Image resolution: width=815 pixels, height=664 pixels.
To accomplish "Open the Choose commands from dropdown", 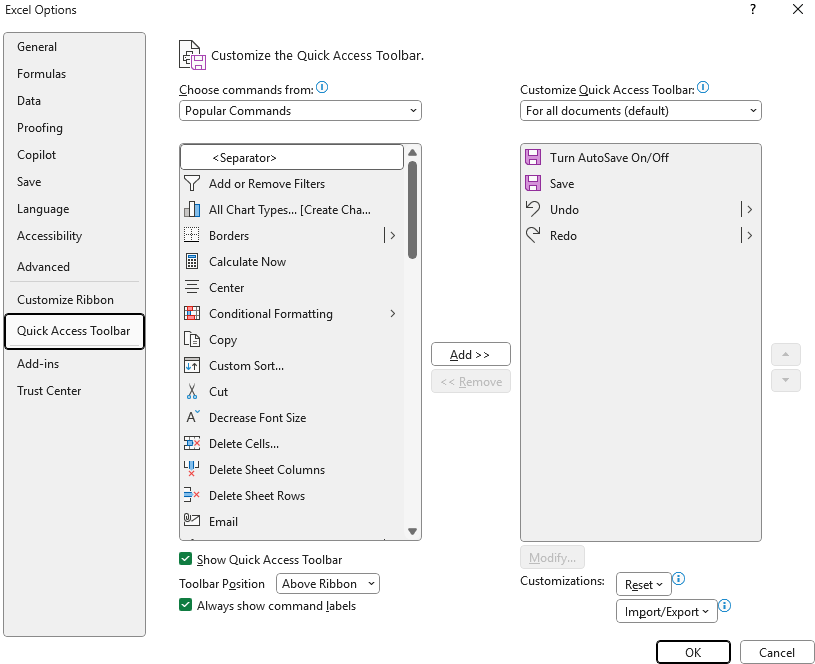I will click(300, 111).
